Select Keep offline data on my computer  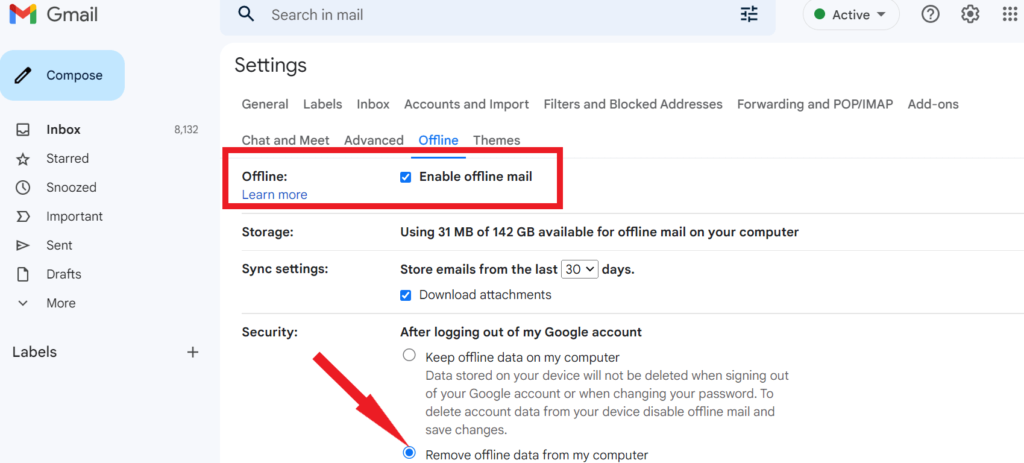click(409, 355)
